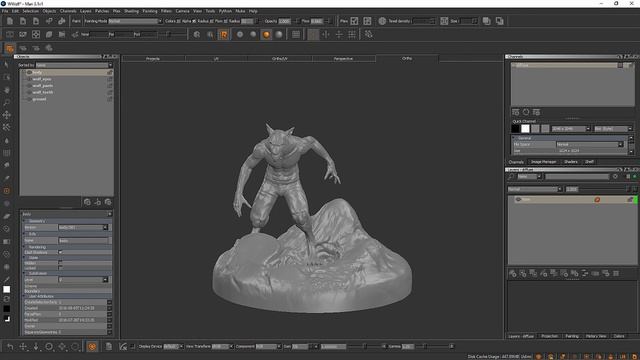
Task: Select the black Quick Channel color swatch
Action: pos(516,129)
